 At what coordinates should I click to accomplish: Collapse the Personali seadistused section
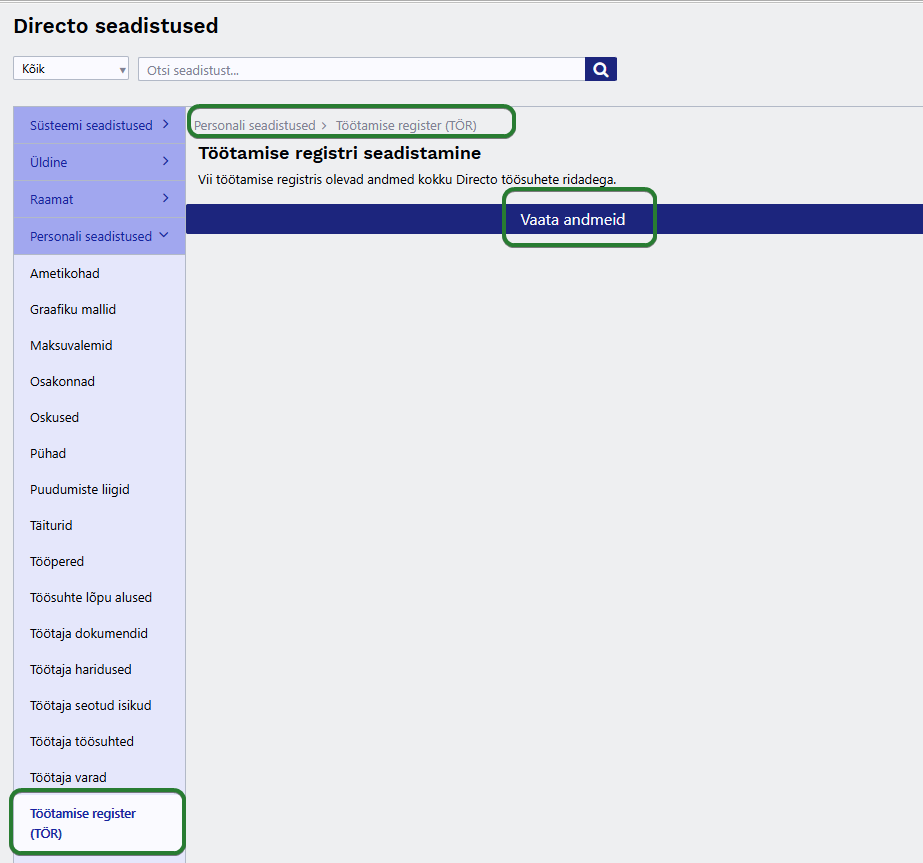coord(99,236)
